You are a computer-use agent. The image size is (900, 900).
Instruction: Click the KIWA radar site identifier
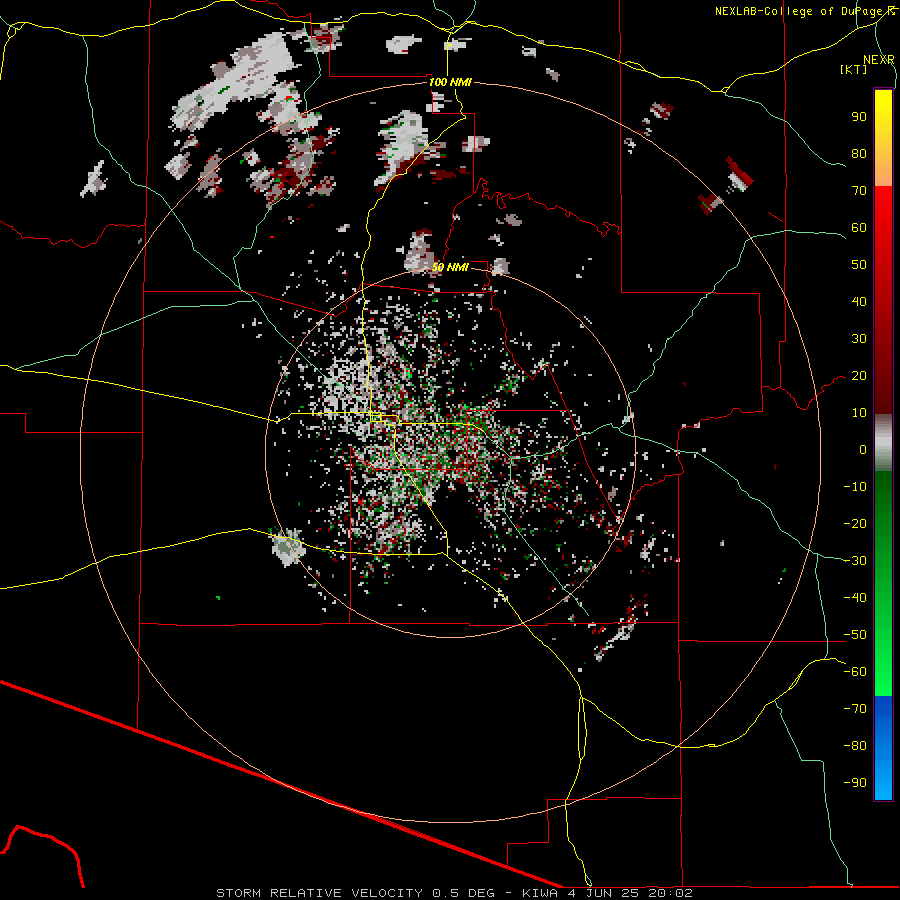540,893
